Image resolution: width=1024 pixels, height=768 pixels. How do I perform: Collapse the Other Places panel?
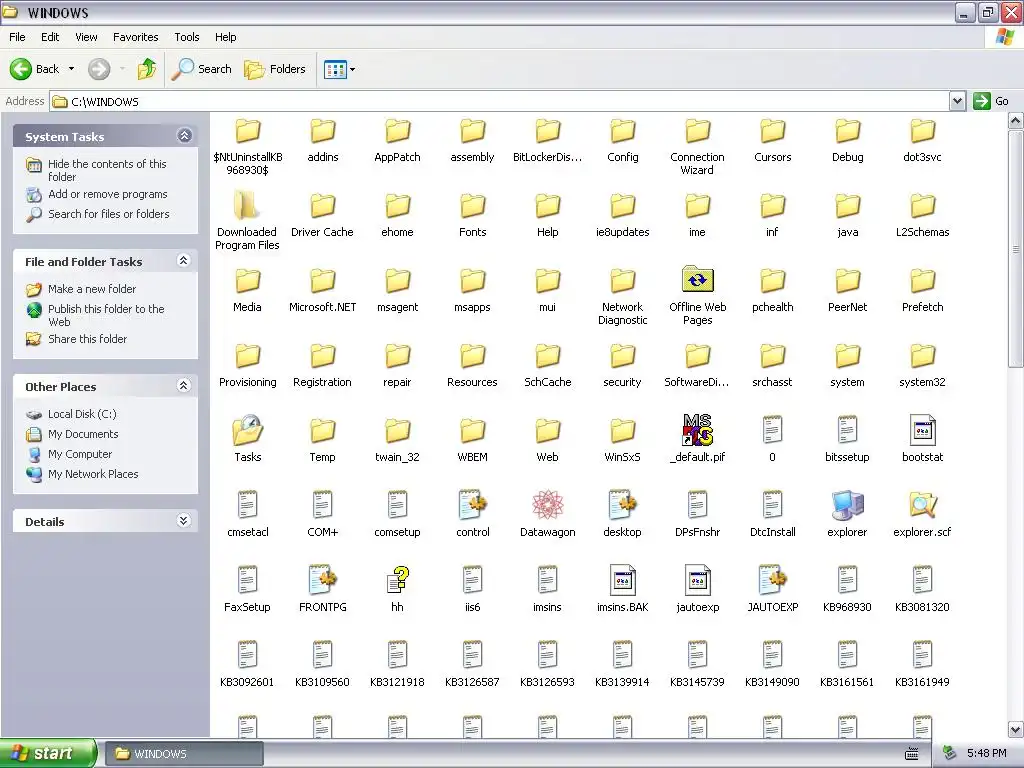click(184, 385)
